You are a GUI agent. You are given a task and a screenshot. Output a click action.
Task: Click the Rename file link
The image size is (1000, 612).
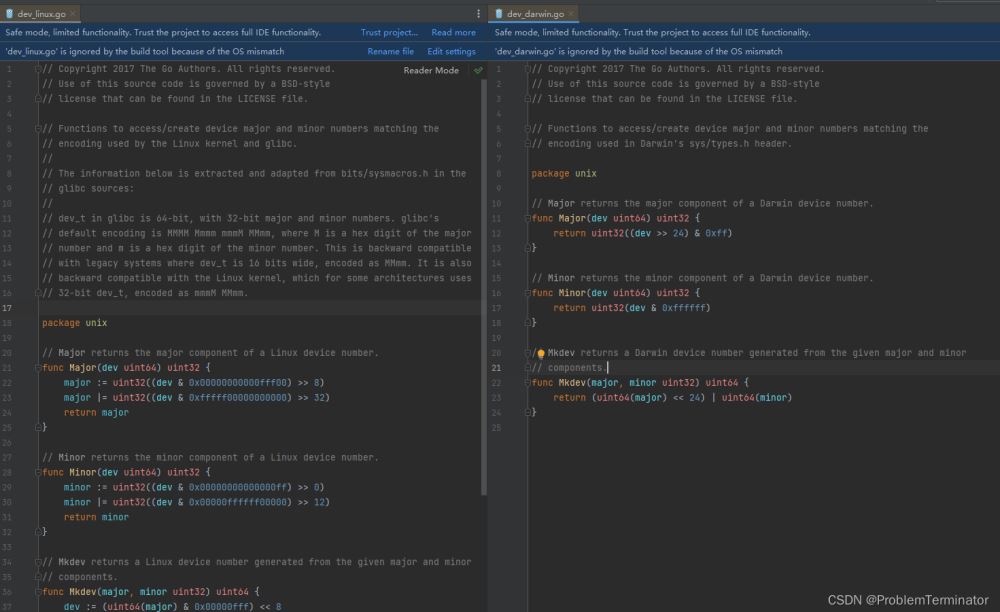pos(390,52)
